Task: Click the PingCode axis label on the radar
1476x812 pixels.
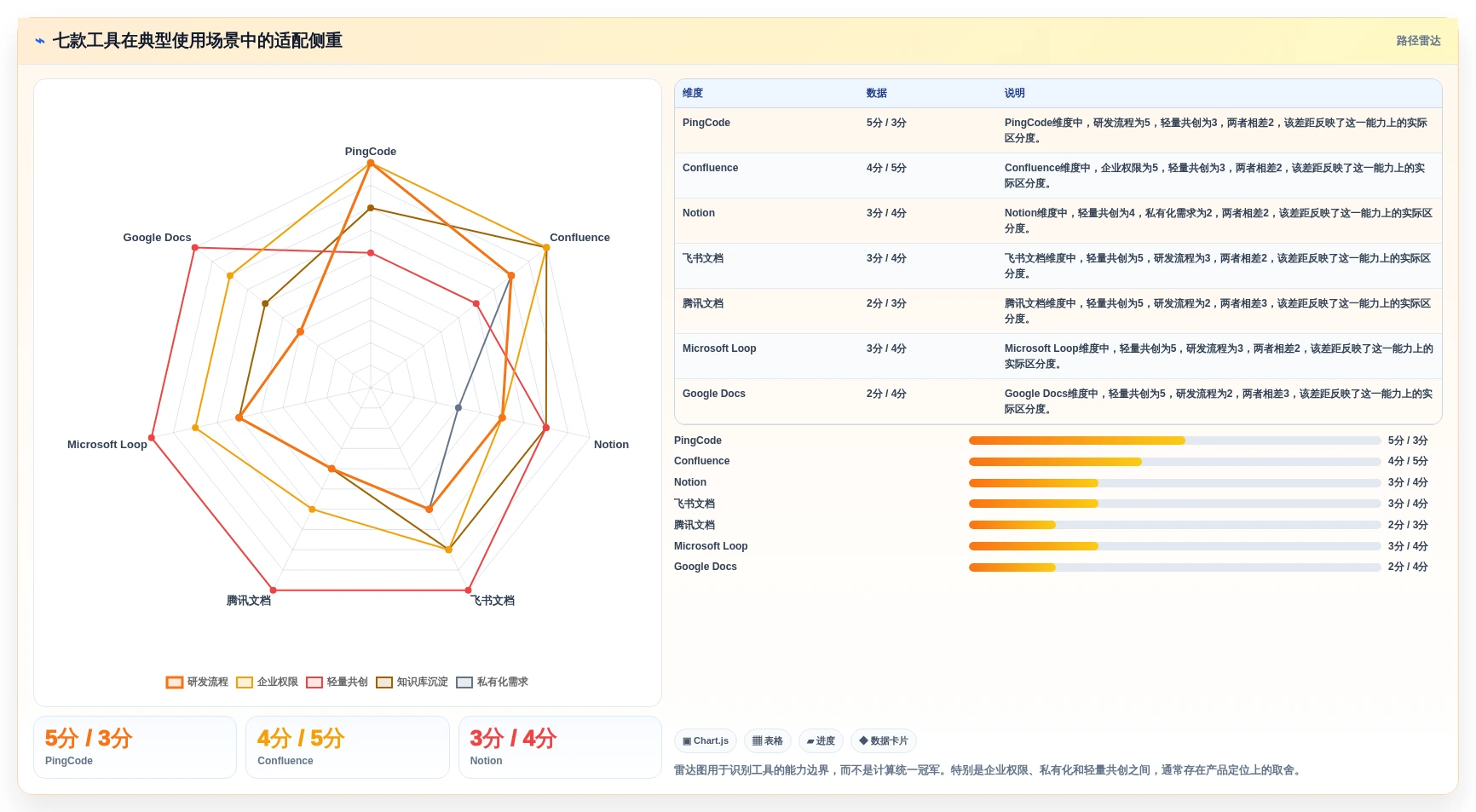Action: pos(371,152)
